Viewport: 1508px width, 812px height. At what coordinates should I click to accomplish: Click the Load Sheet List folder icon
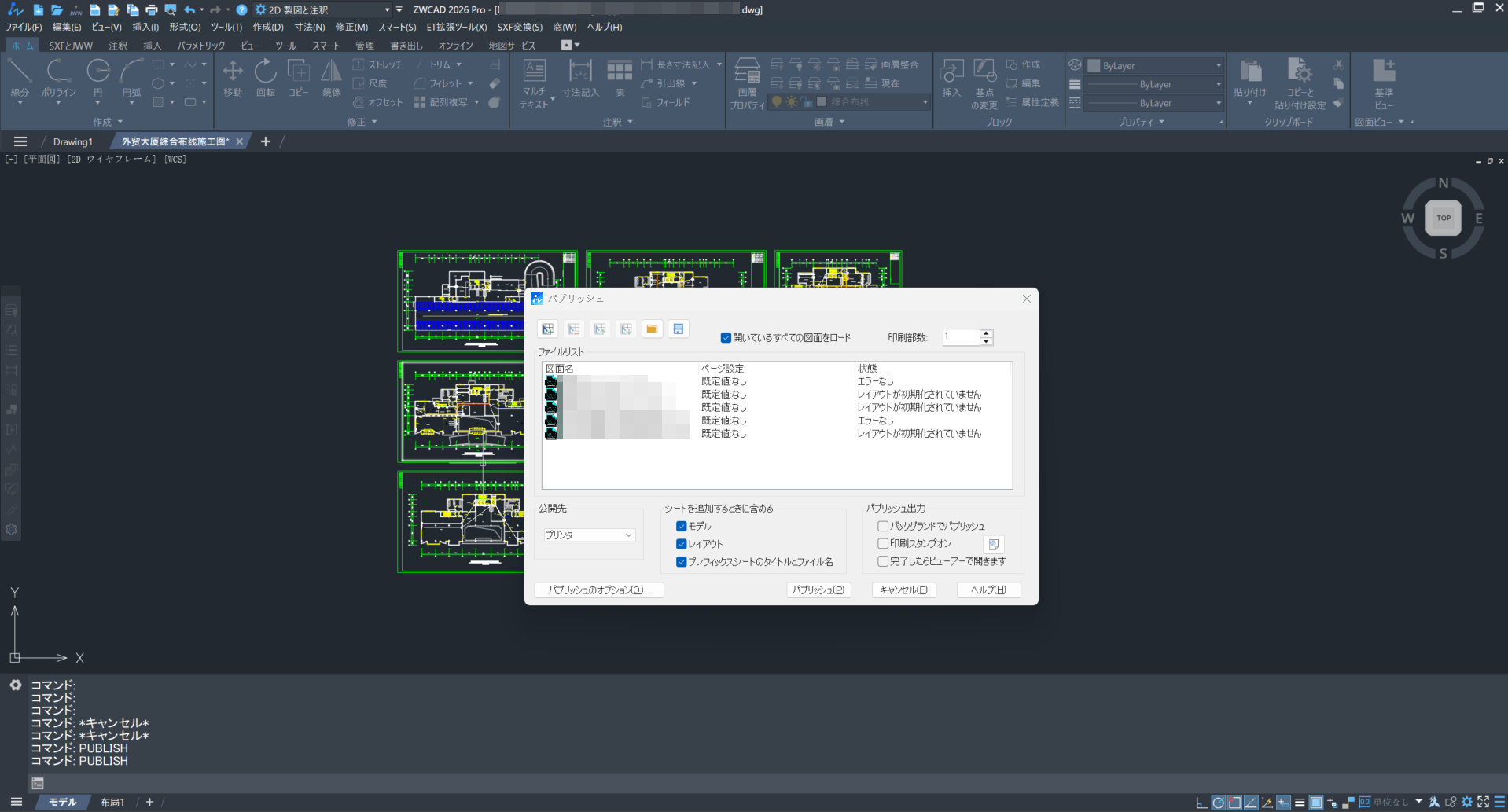point(652,329)
